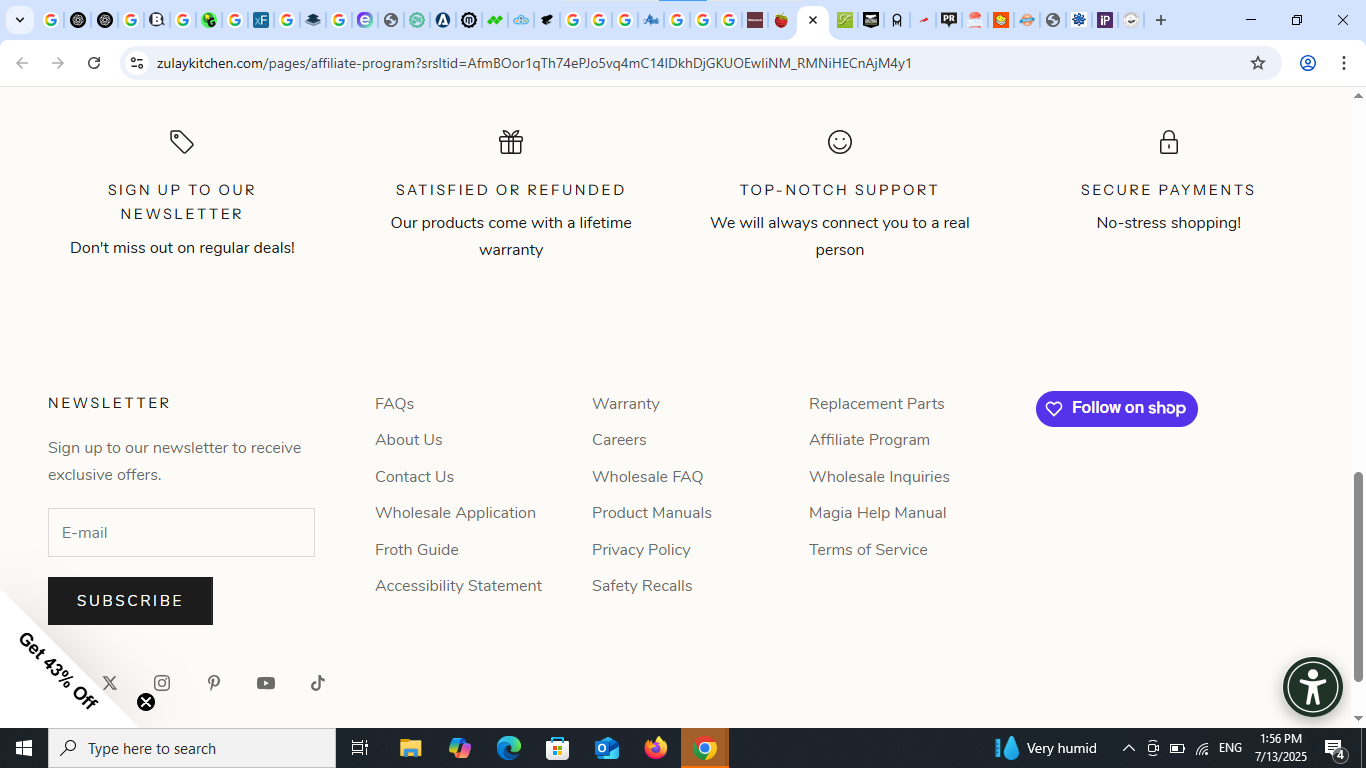The image size is (1366, 768).
Task: Open Outlook from the taskbar
Action: 607,748
